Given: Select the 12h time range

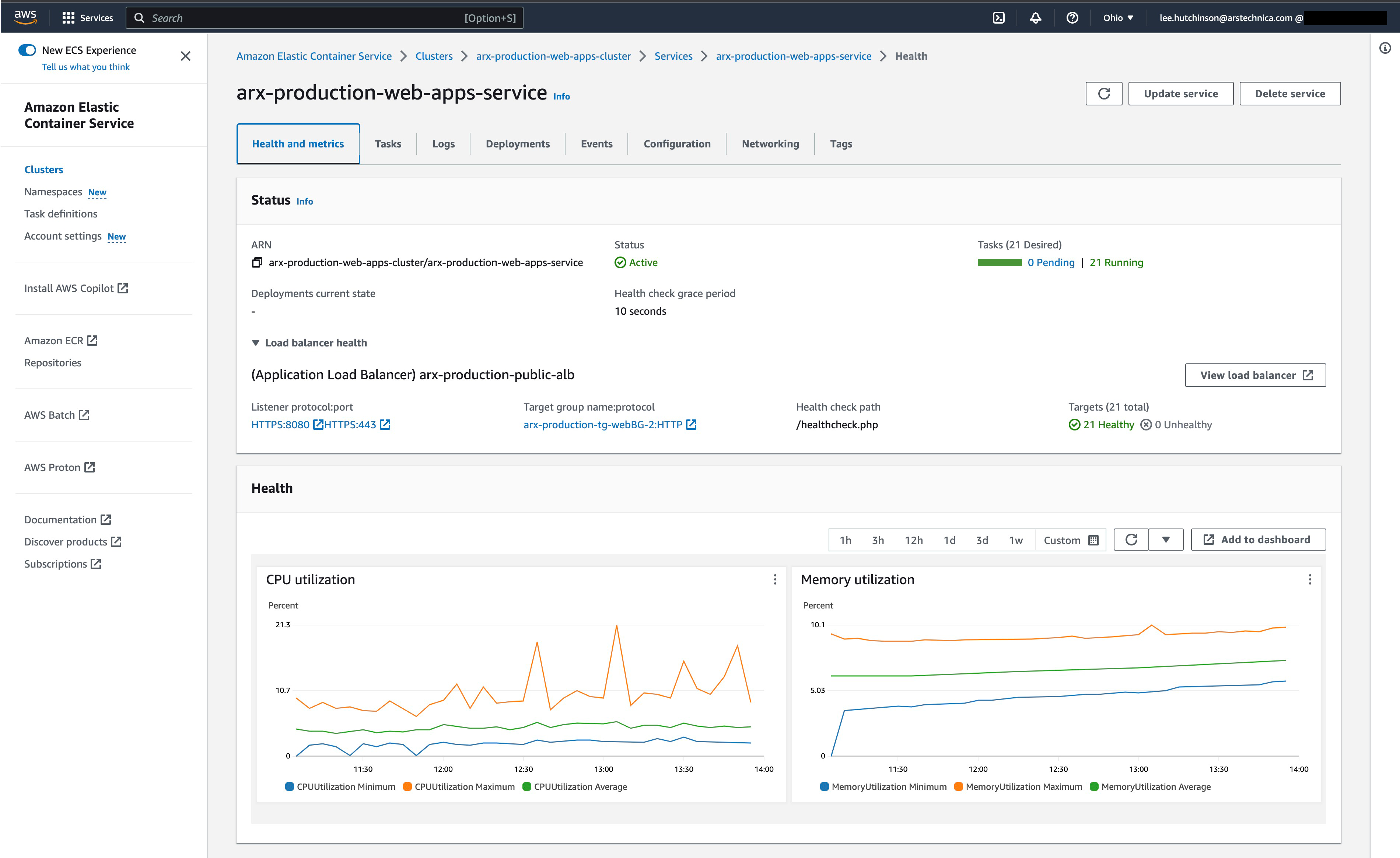Looking at the screenshot, I should coord(913,540).
